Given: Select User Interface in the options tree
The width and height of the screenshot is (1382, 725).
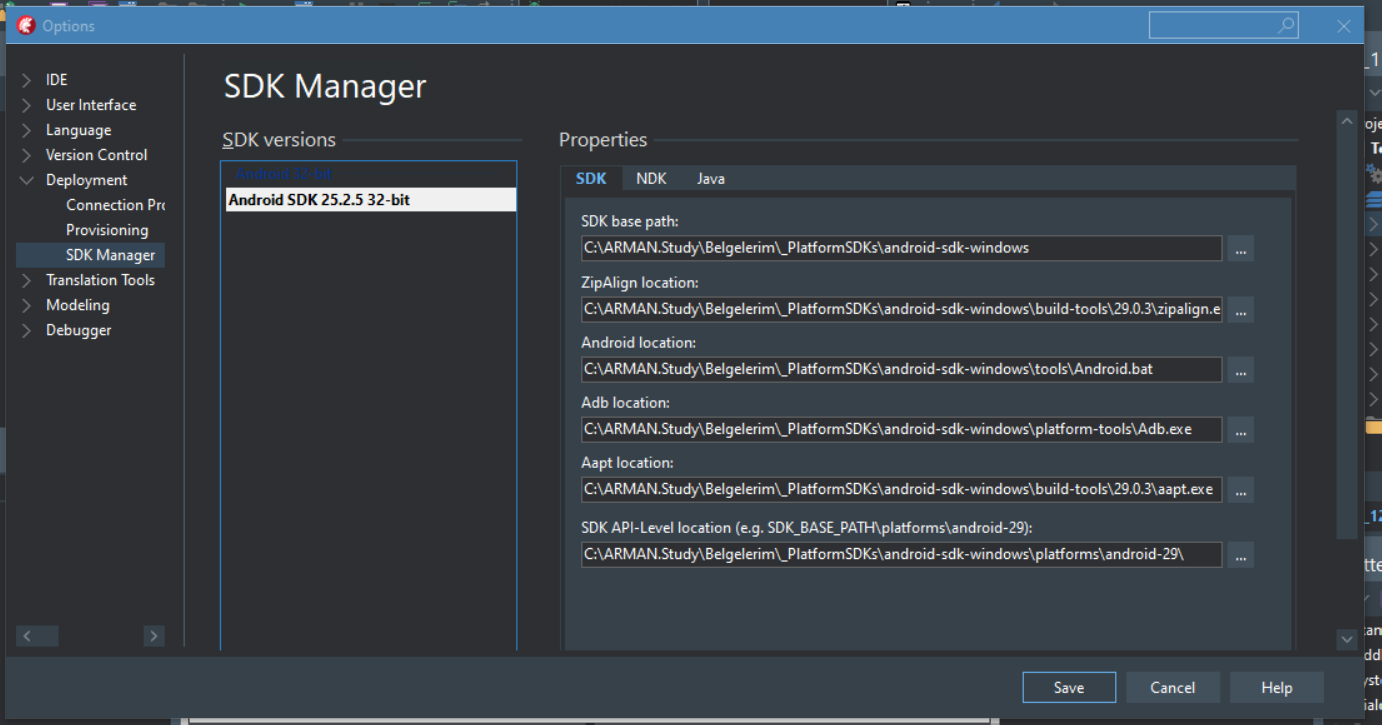Looking at the screenshot, I should point(91,105).
